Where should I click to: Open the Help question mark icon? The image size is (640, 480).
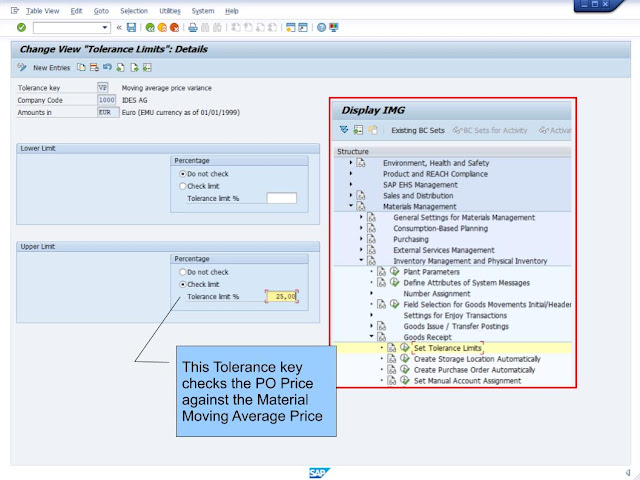(x=321, y=27)
